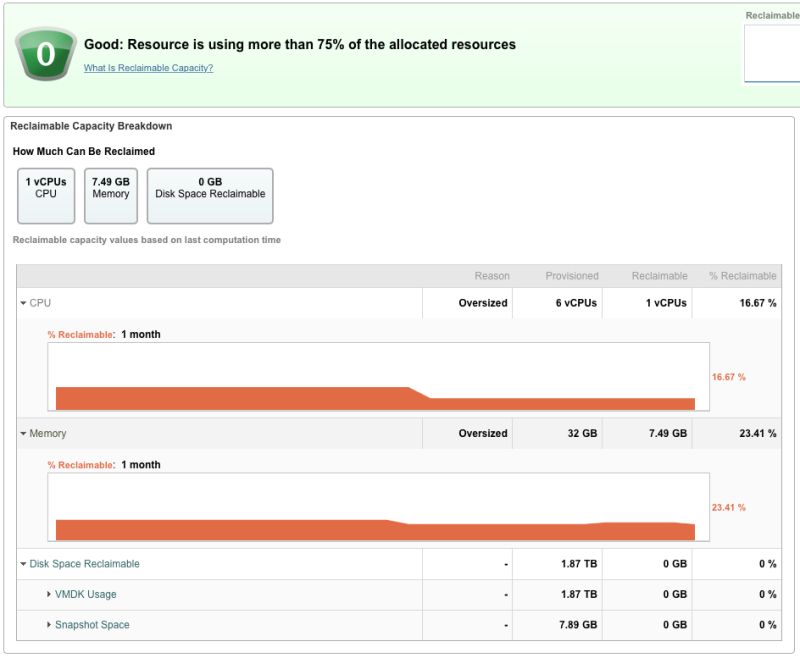Sort by the Reason column header

tap(494, 275)
